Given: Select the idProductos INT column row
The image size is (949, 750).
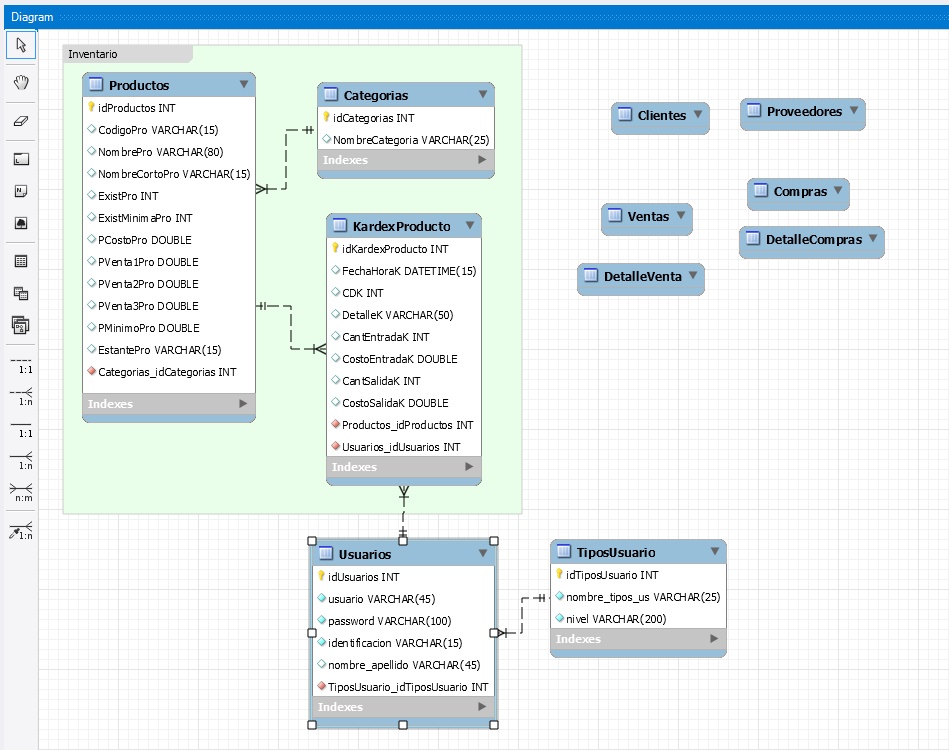Looking at the screenshot, I should (x=137, y=108).
